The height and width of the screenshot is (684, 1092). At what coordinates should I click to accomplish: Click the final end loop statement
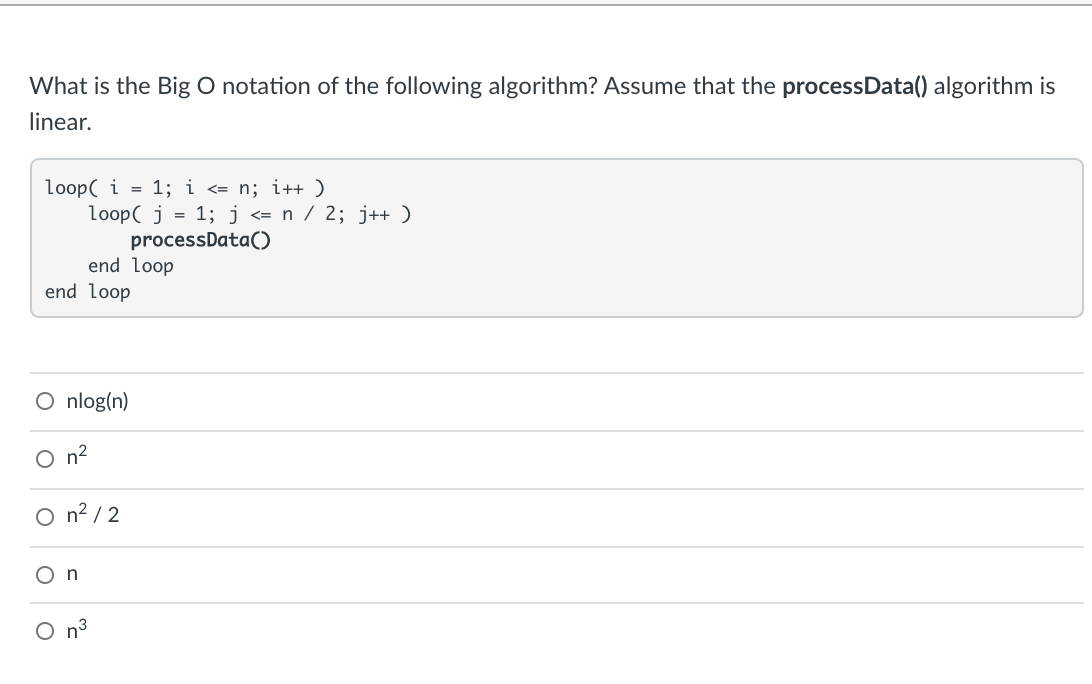87,291
